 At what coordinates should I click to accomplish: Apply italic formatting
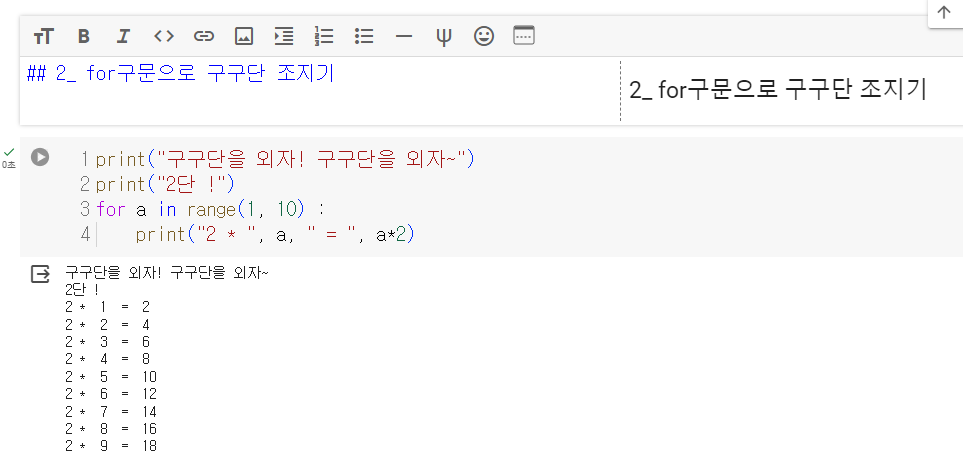(x=123, y=36)
